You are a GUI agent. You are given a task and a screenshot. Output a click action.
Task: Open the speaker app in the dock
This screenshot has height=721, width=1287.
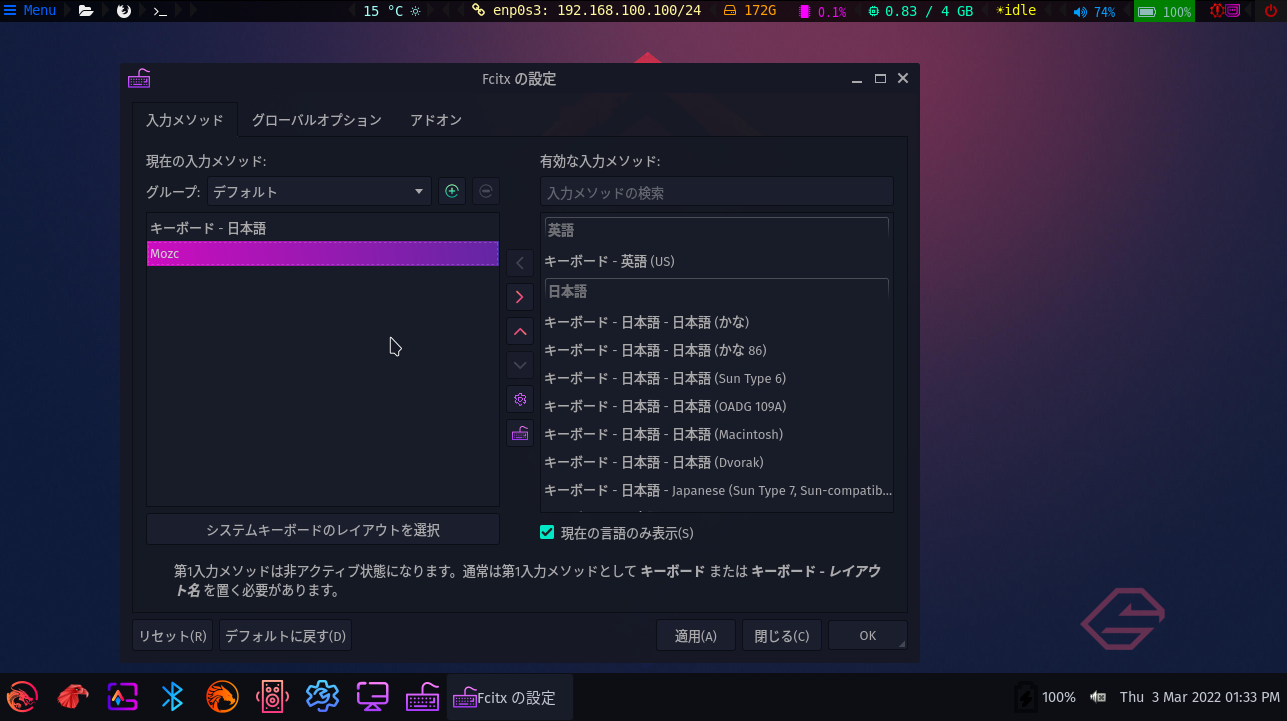click(x=272, y=696)
